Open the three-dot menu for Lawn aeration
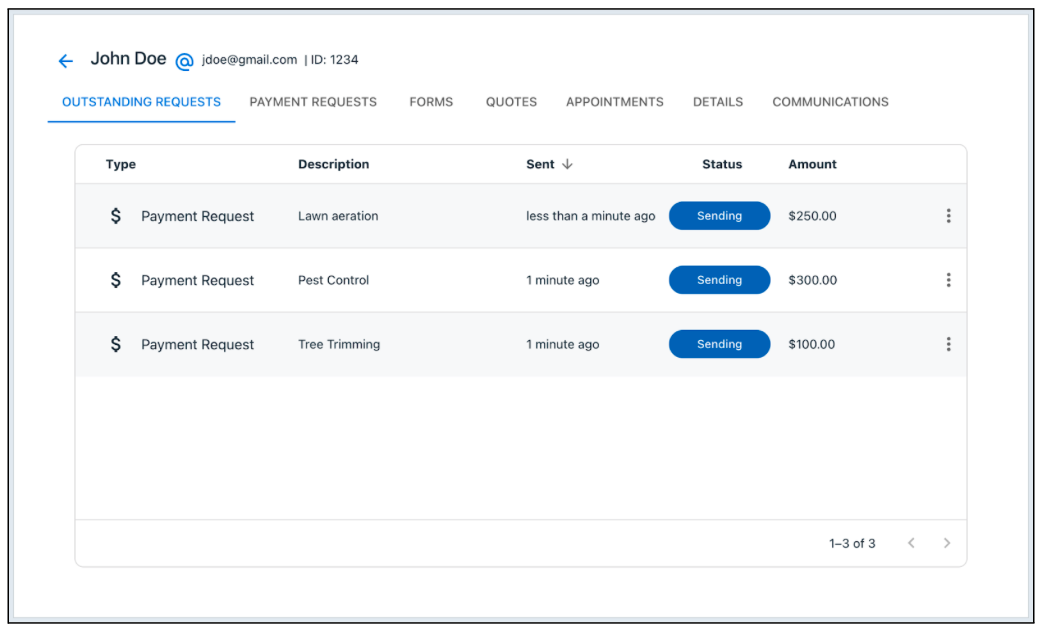1041x628 pixels. 948,216
